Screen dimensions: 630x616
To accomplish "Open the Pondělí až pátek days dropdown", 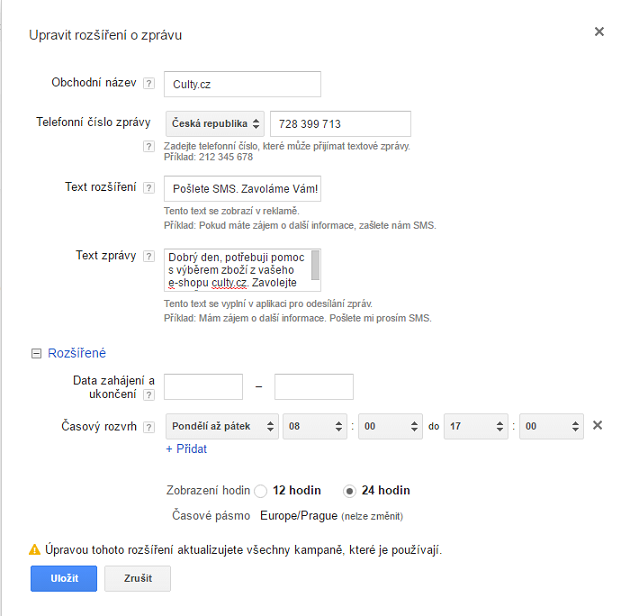I will [x=222, y=427].
